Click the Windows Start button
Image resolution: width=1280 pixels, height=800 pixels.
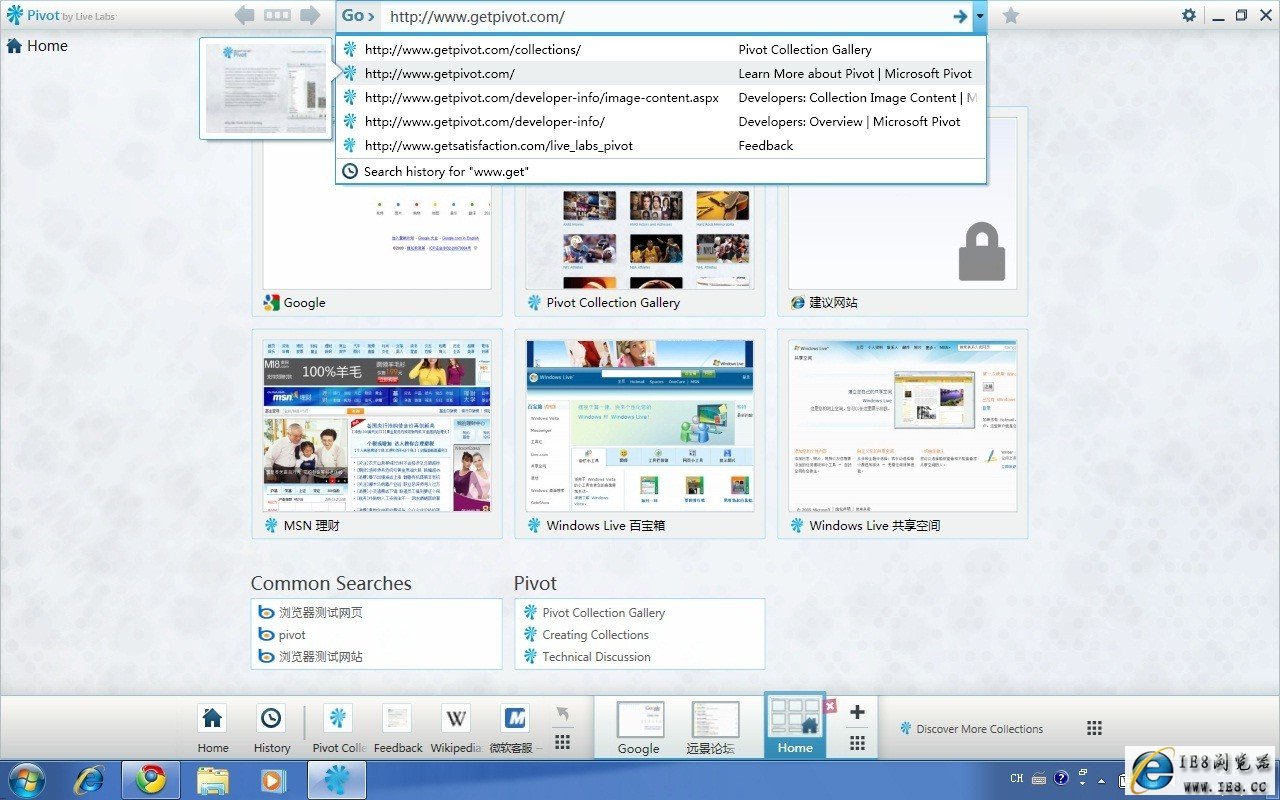(26, 780)
